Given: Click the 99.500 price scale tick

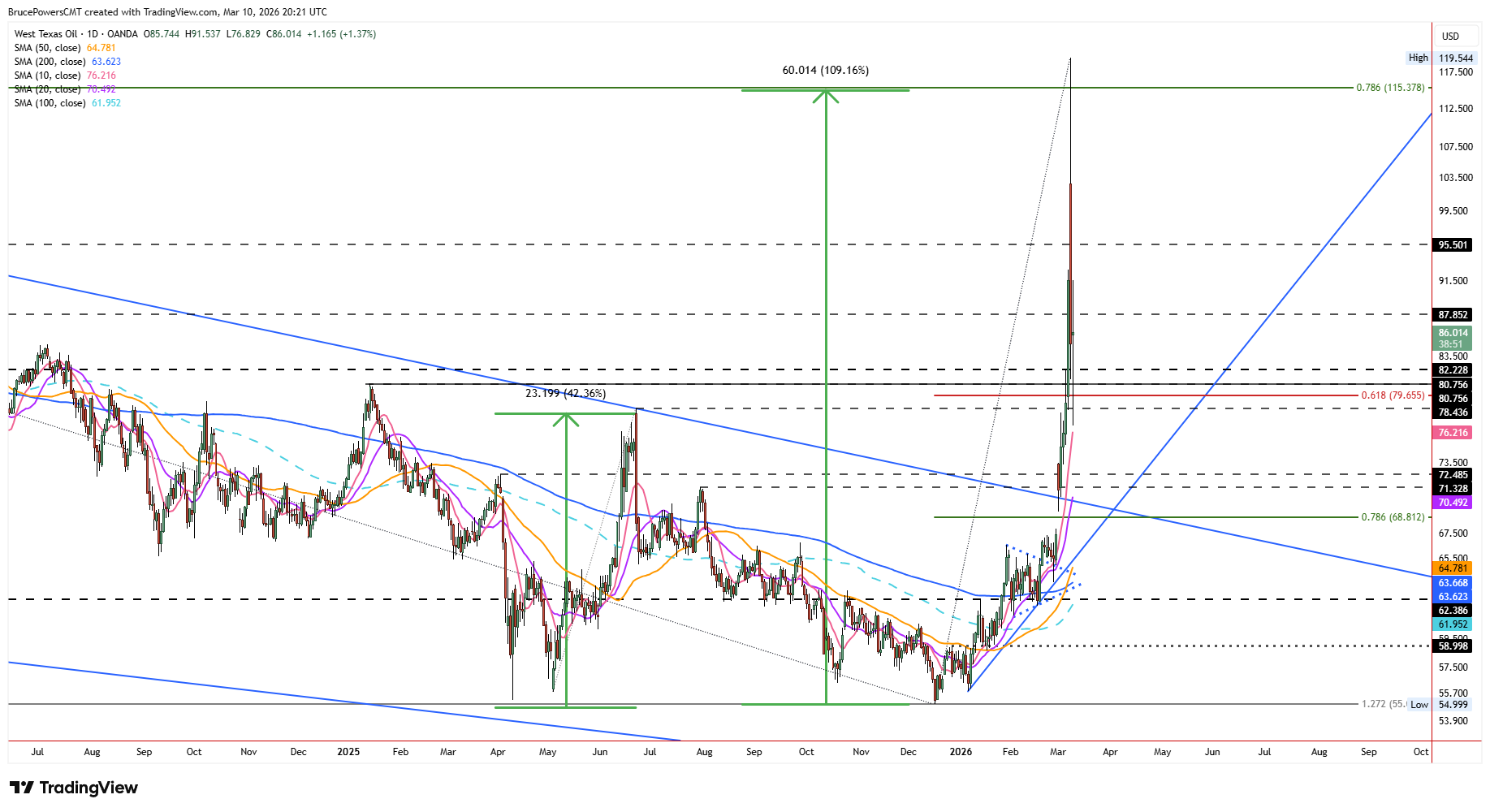Looking at the screenshot, I should pos(1453,211).
